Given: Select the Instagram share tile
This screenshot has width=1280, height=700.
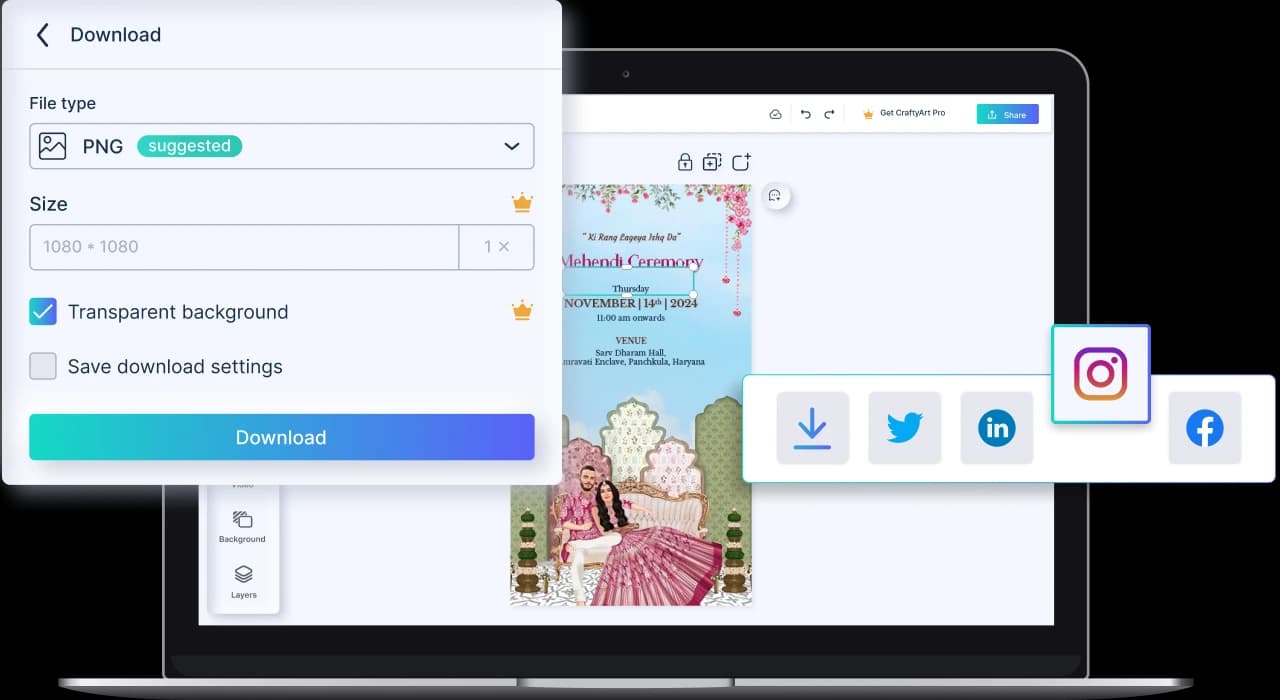Looking at the screenshot, I should tap(1100, 374).
